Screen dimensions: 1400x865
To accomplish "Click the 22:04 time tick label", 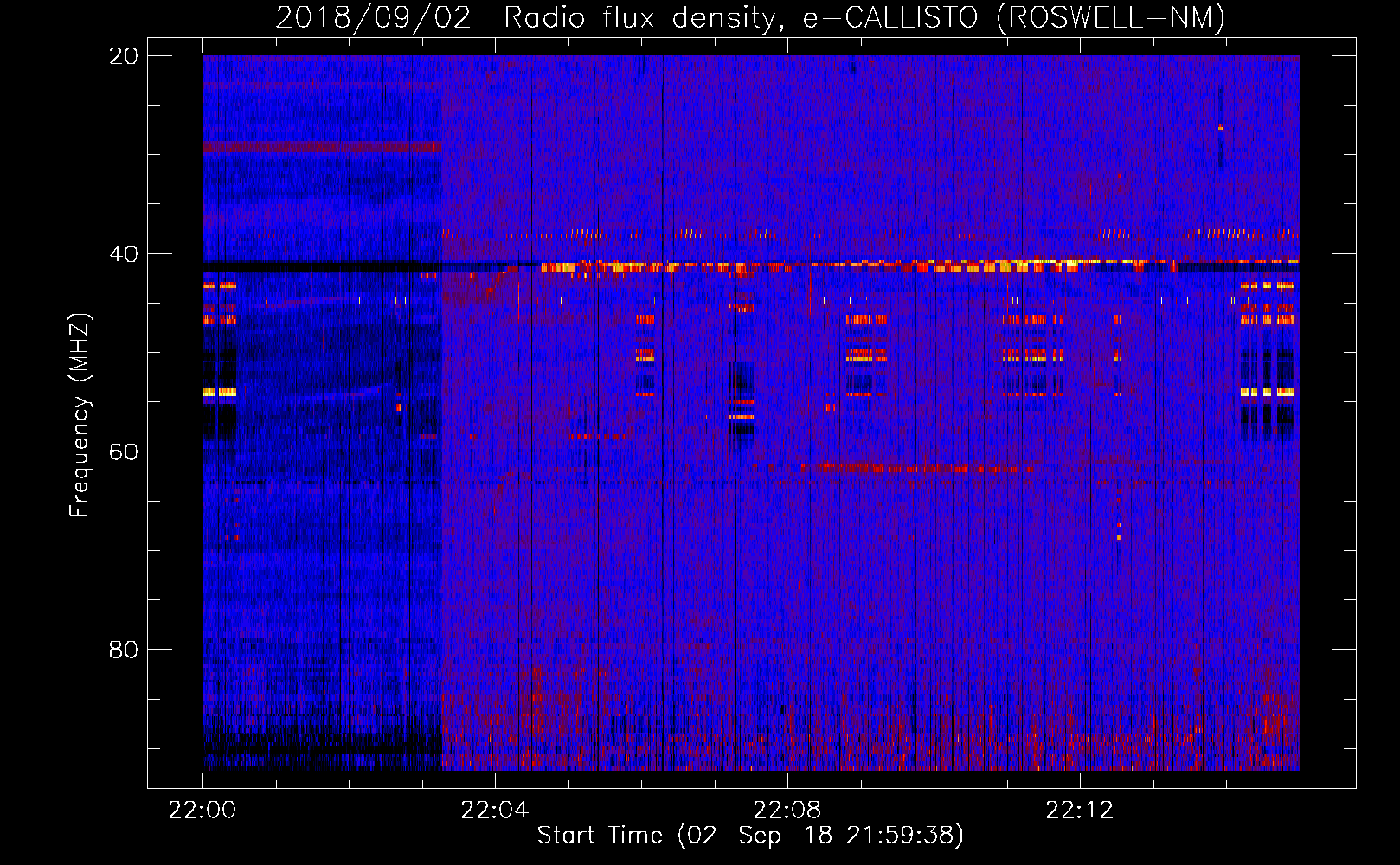I will [495, 811].
